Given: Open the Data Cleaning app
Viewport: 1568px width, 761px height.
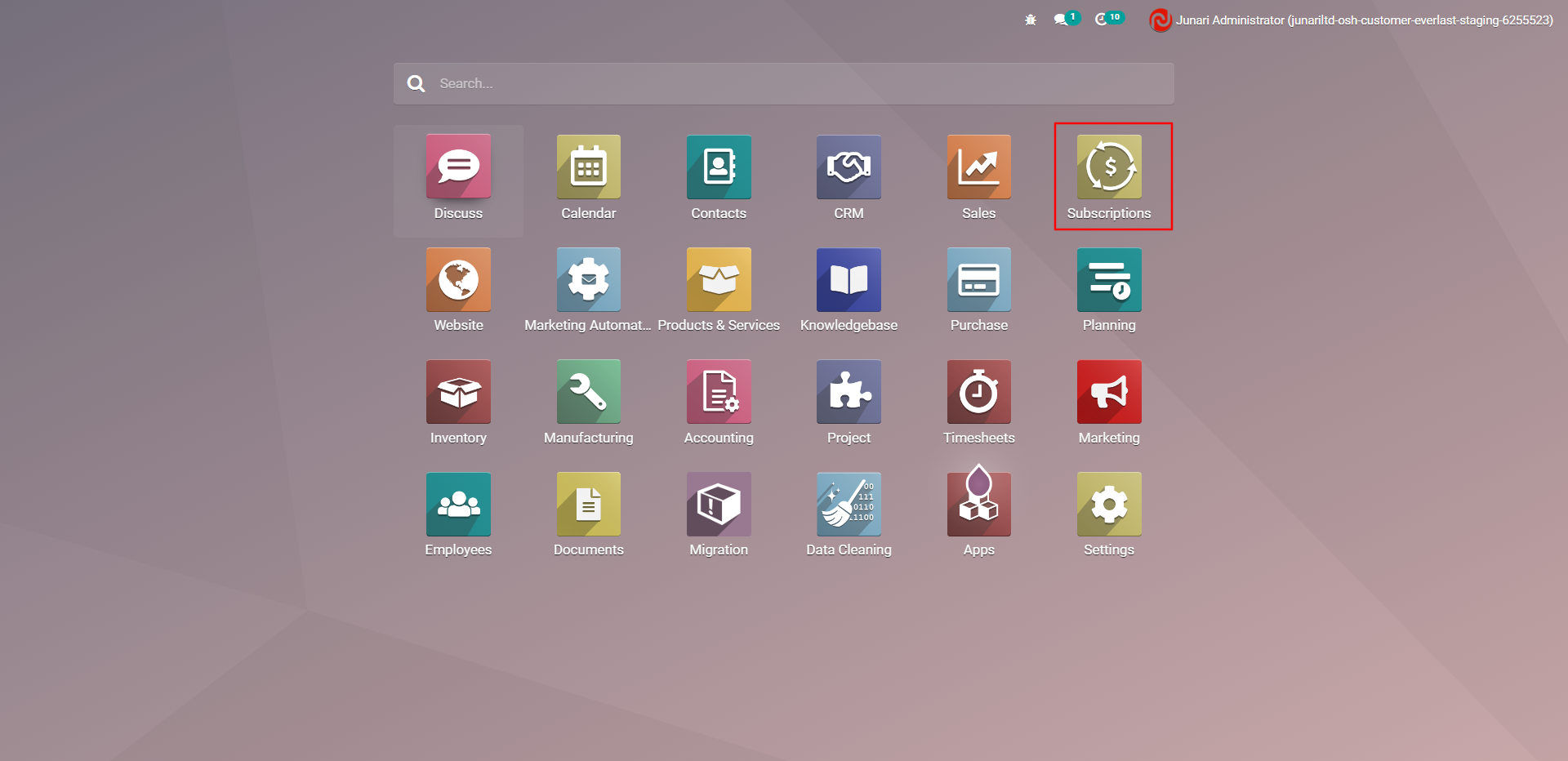Looking at the screenshot, I should click(849, 505).
